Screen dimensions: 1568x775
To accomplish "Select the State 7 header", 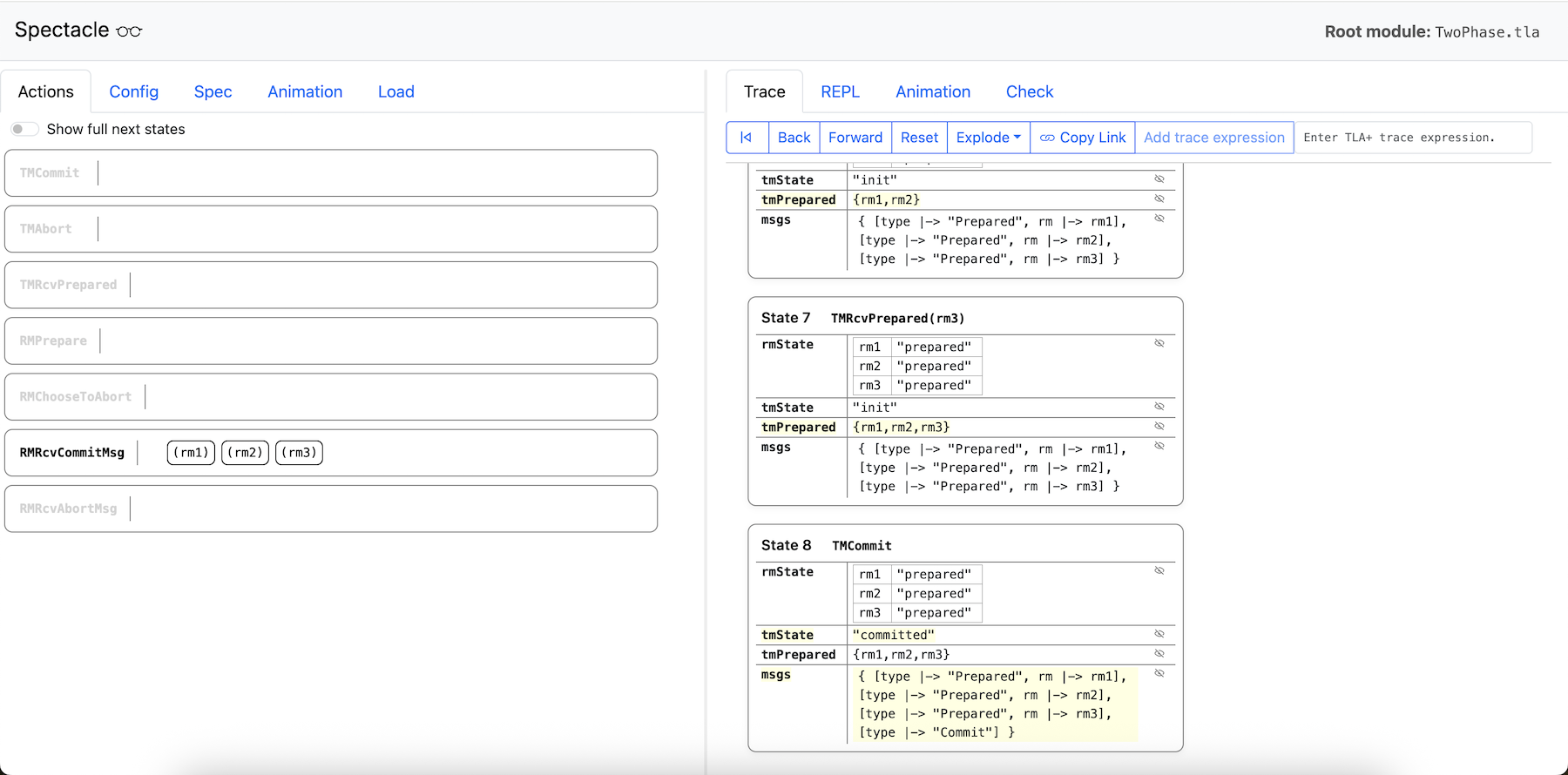I will pos(786,318).
